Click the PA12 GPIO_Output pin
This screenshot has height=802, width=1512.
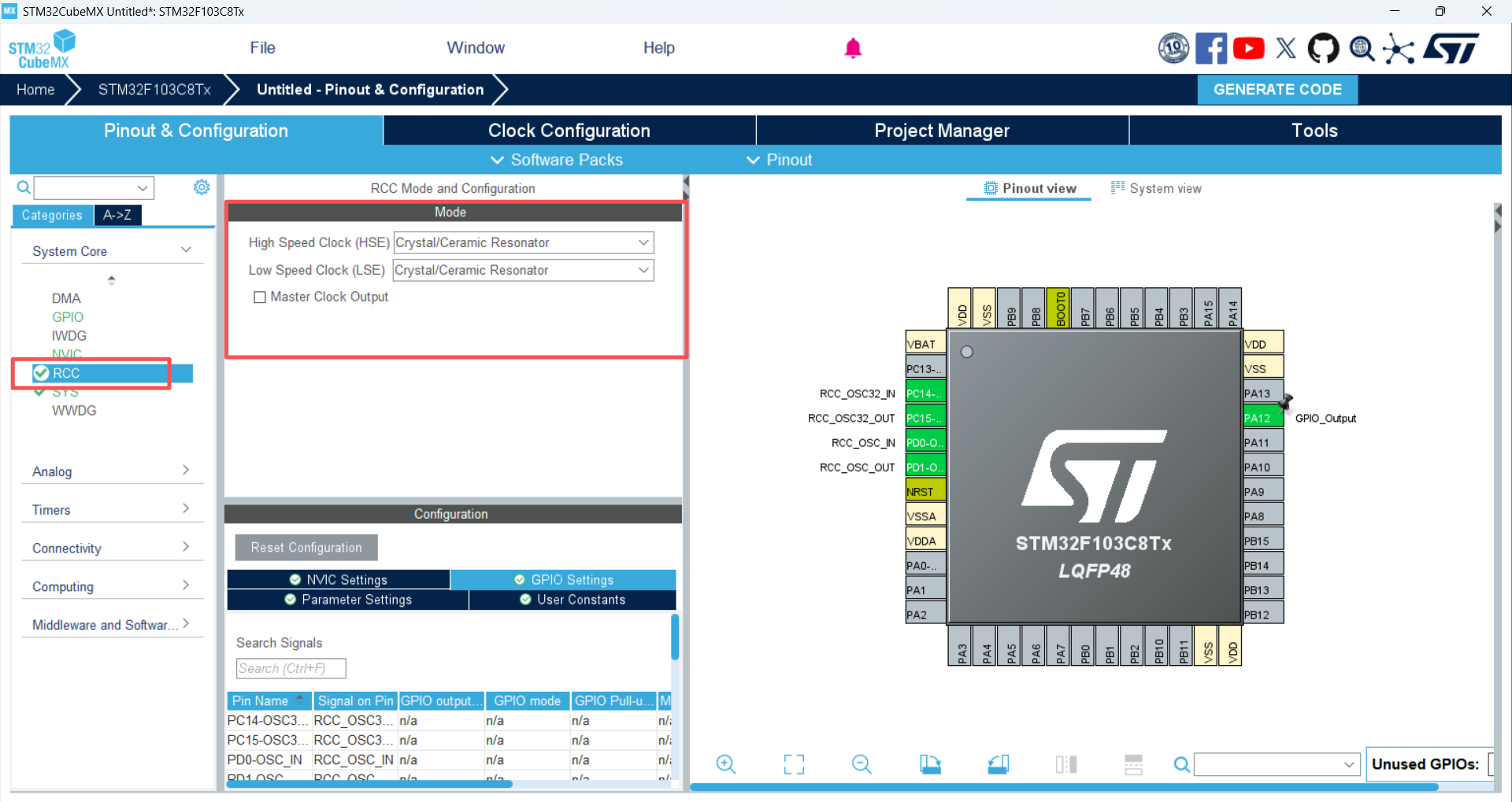click(1263, 418)
